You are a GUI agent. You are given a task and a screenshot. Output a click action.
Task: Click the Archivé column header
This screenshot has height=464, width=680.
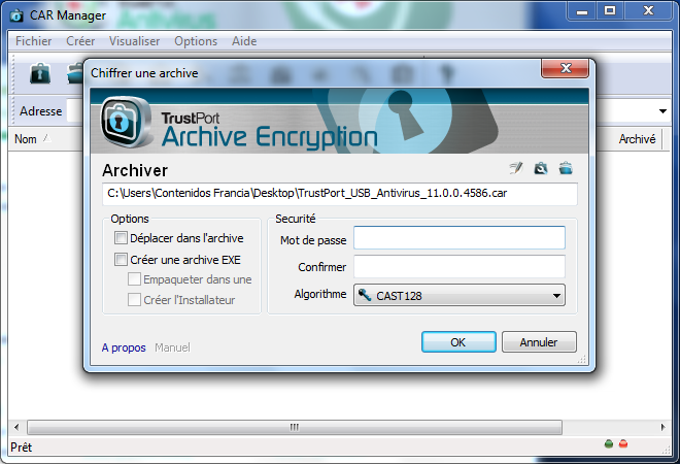pyautogui.click(x=637, y=139)
